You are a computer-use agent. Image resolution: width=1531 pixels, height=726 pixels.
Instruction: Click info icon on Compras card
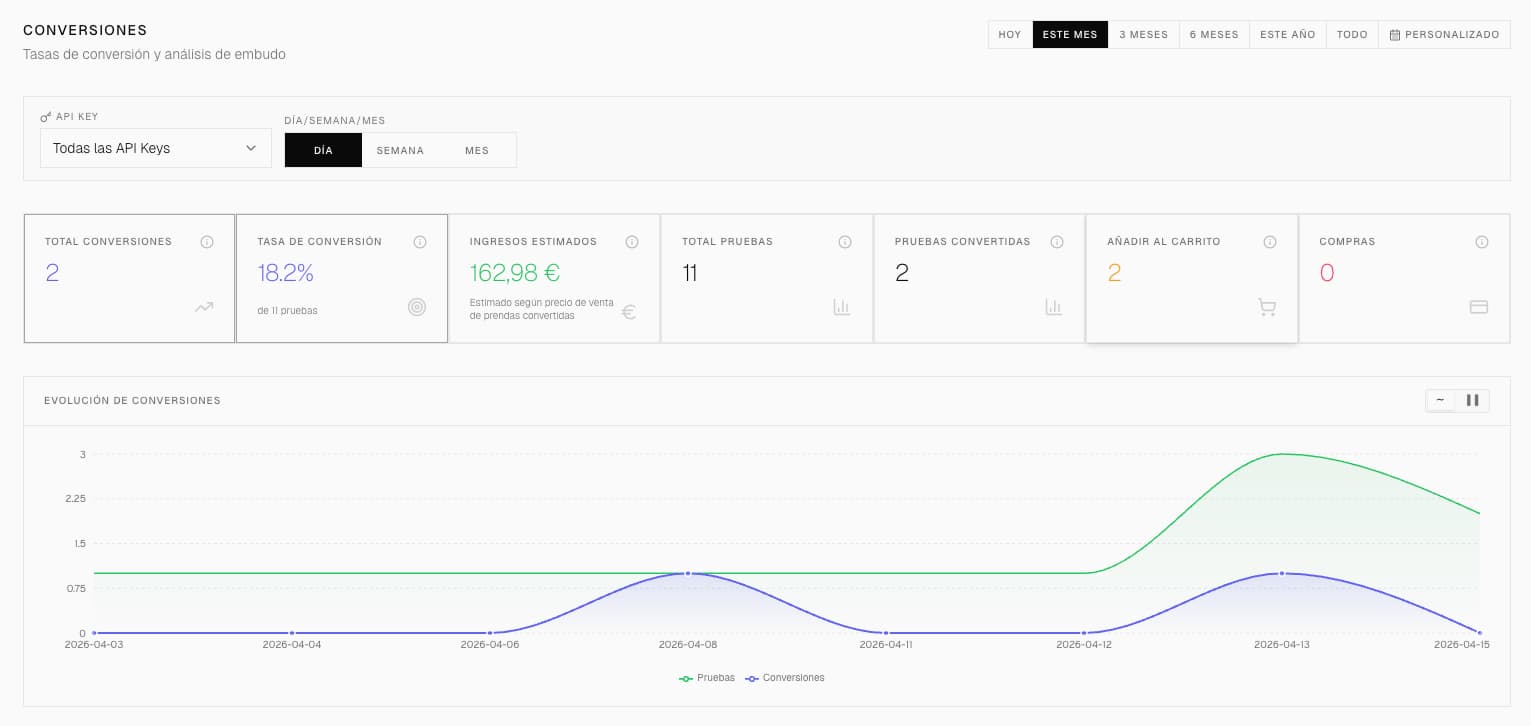click(x=1482, y=242)
